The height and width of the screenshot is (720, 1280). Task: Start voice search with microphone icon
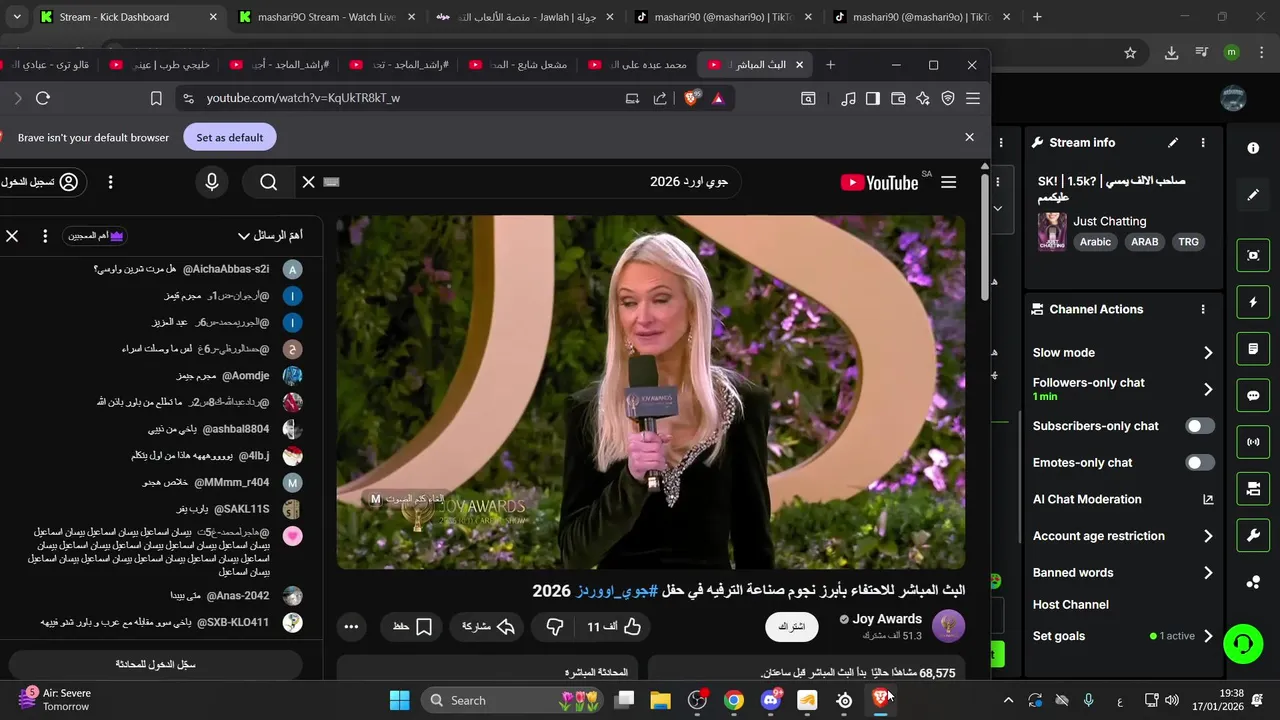coord(211,182)
